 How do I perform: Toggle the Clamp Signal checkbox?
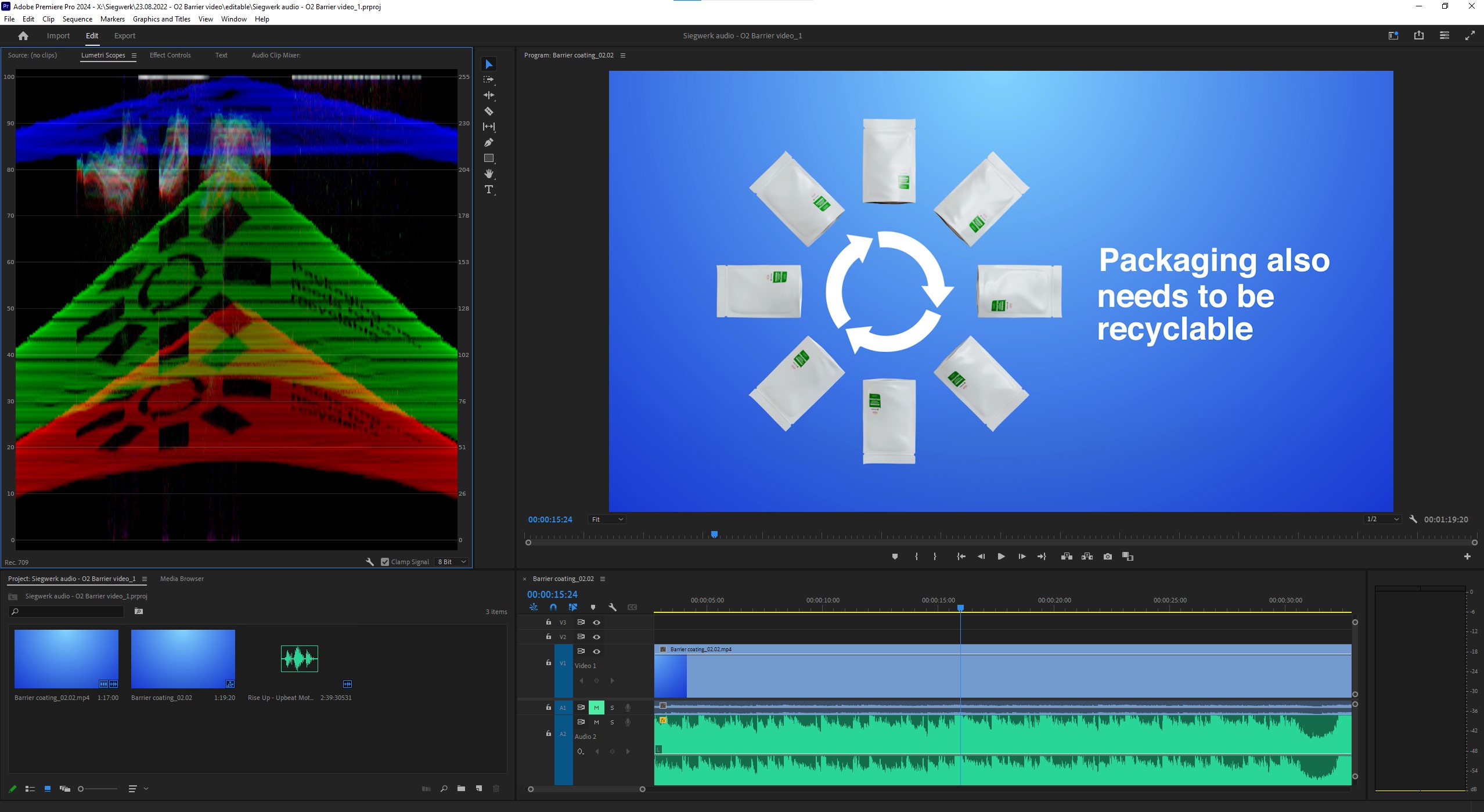[x=385, y=562]
